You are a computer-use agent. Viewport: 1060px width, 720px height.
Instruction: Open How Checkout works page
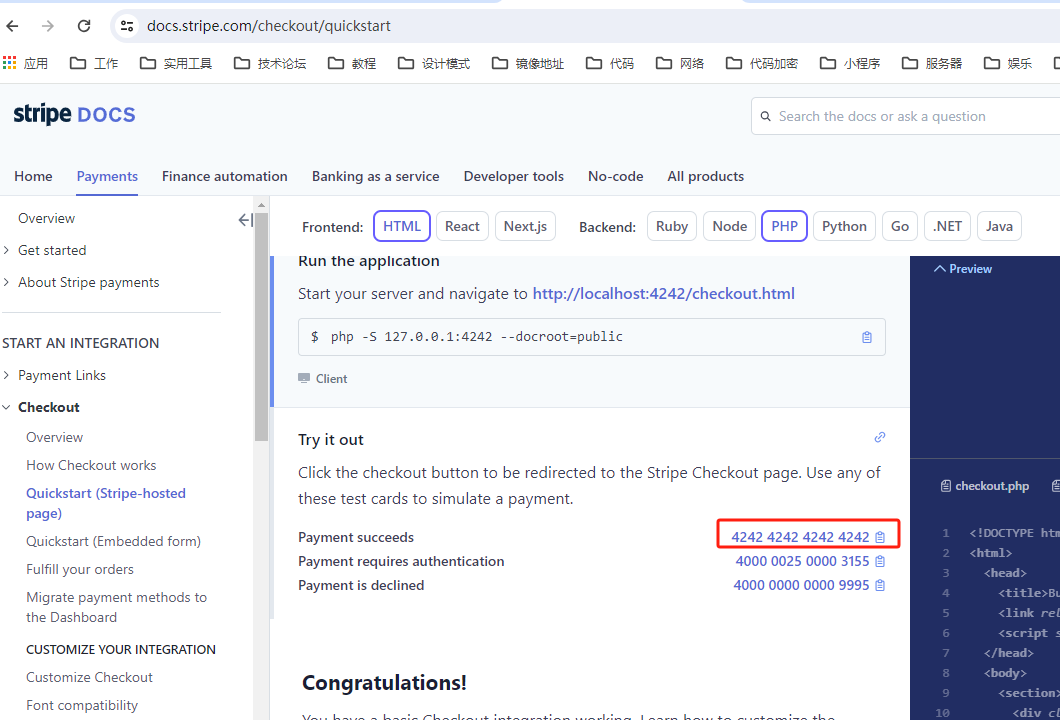click(x=91, y=465)
